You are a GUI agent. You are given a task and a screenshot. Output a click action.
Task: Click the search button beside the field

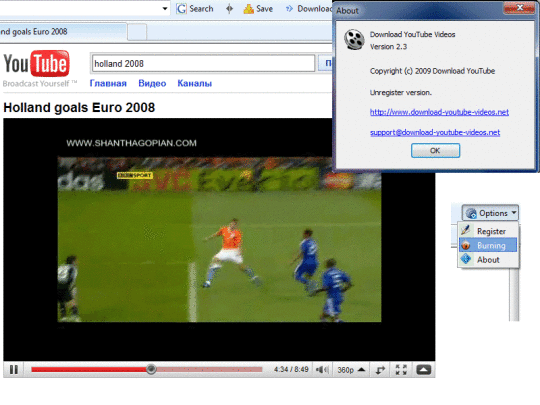tap(325, 63)
